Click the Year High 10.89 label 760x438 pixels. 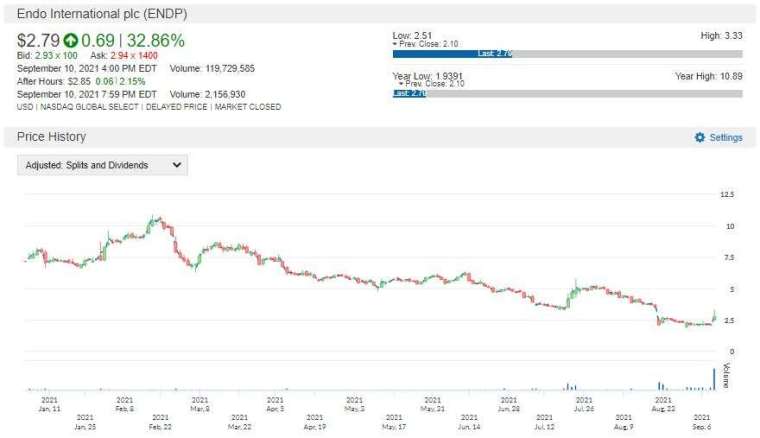coord(709,76)
